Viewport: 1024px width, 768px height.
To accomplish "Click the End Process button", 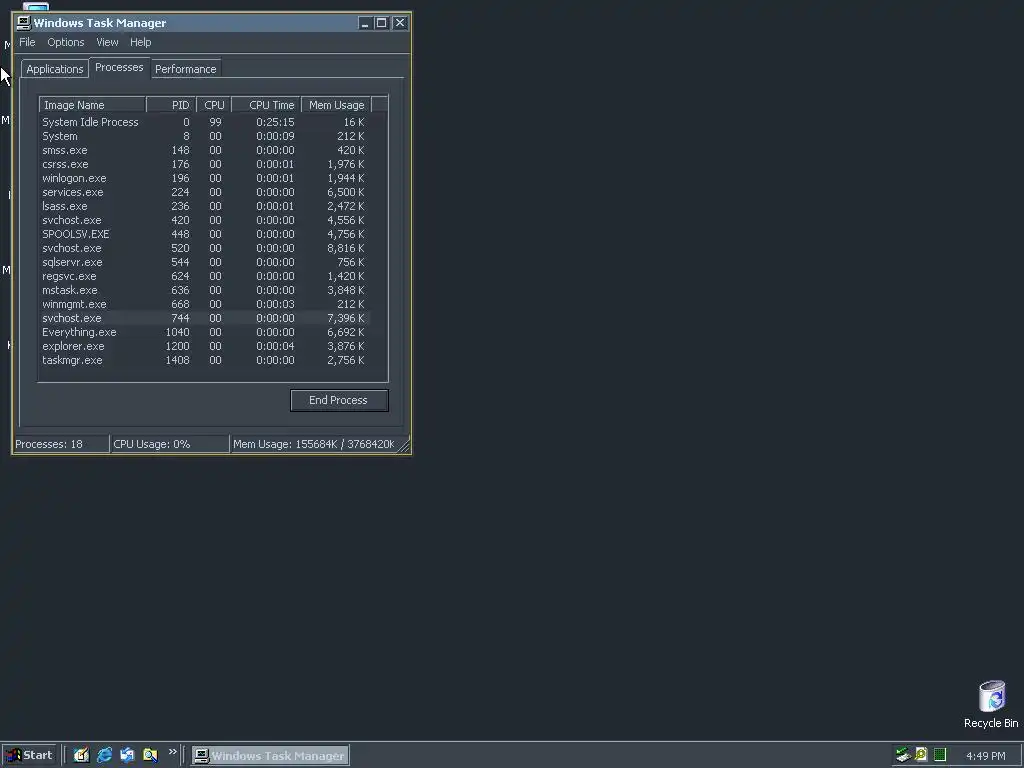I will pos(339,400).
